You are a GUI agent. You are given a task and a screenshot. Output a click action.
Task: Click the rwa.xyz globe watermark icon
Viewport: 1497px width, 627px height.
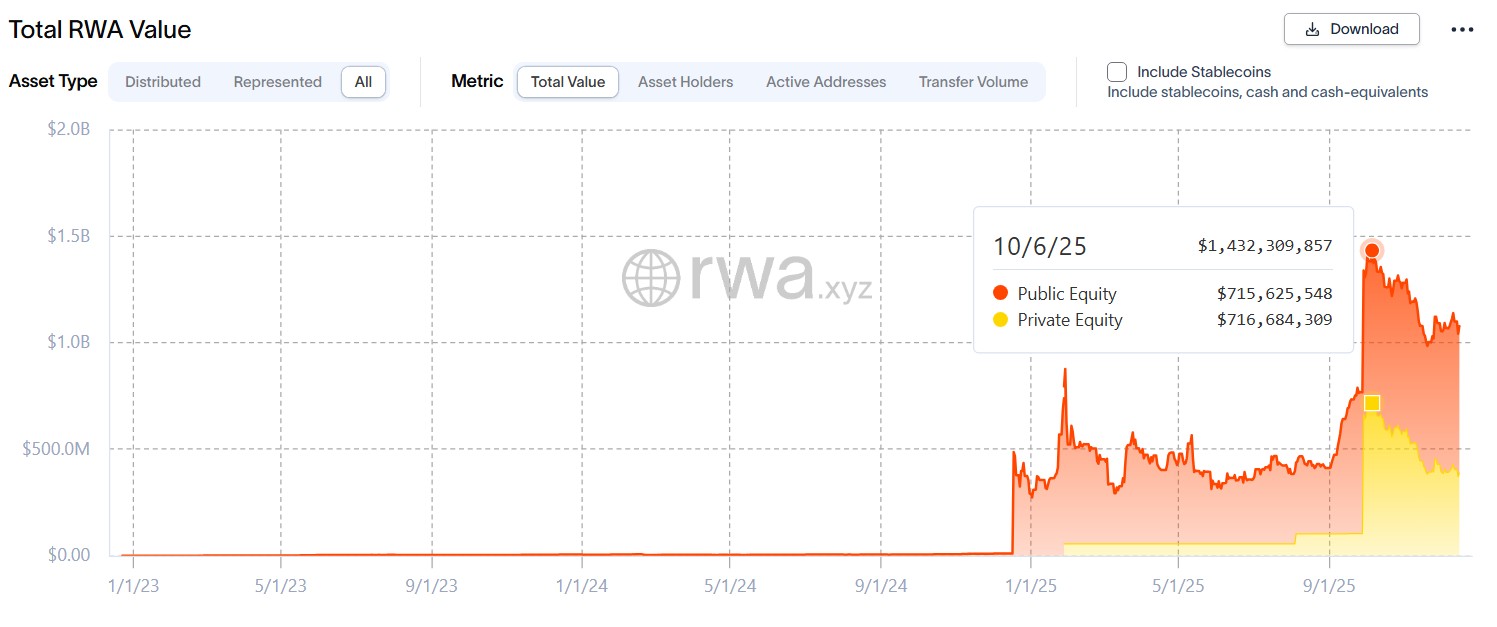pos(652,277)
